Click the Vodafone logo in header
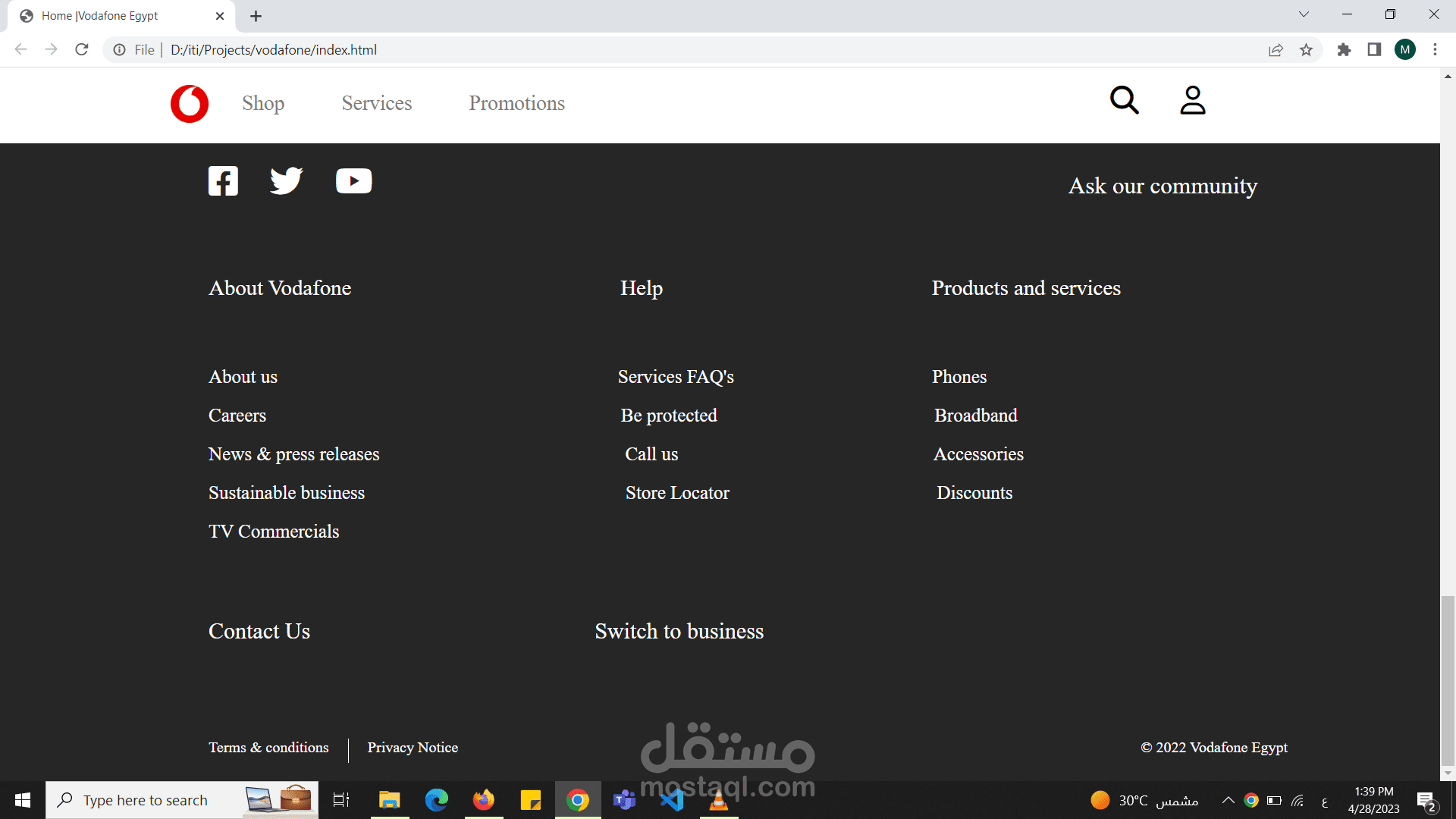 (190, 104)
